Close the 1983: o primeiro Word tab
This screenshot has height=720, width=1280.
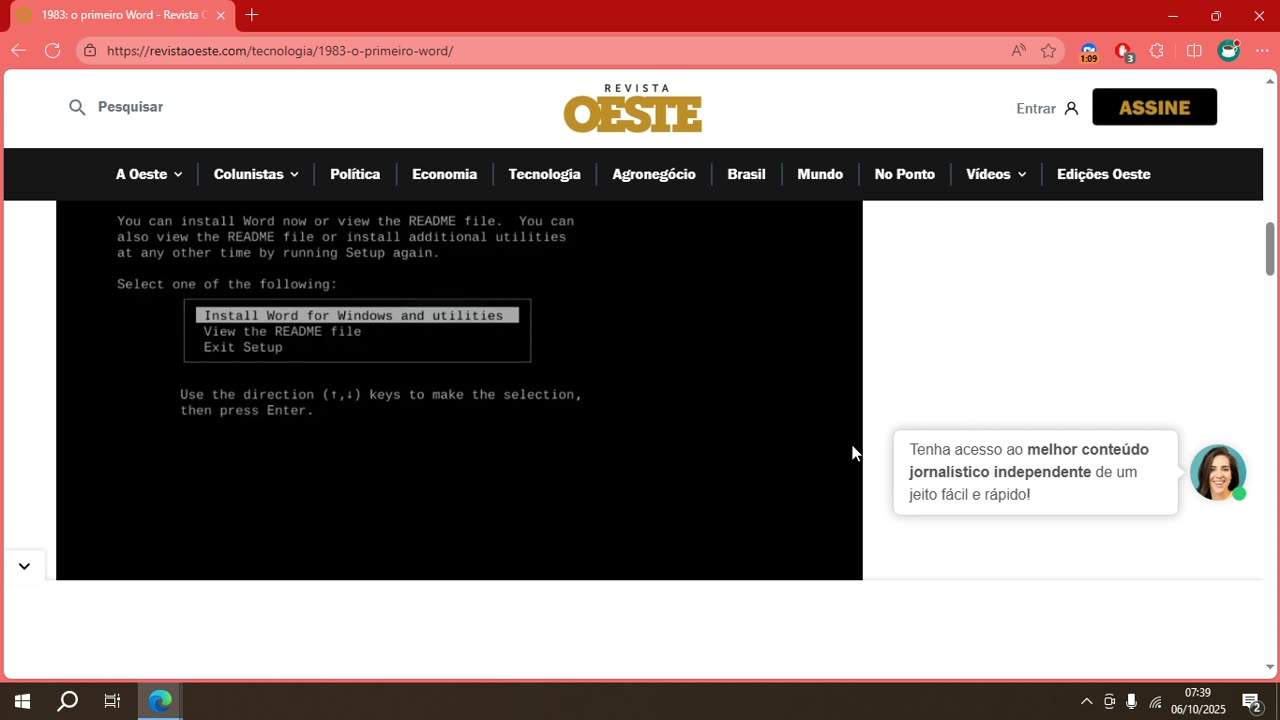pyautogui.click(x=220, y=15)
